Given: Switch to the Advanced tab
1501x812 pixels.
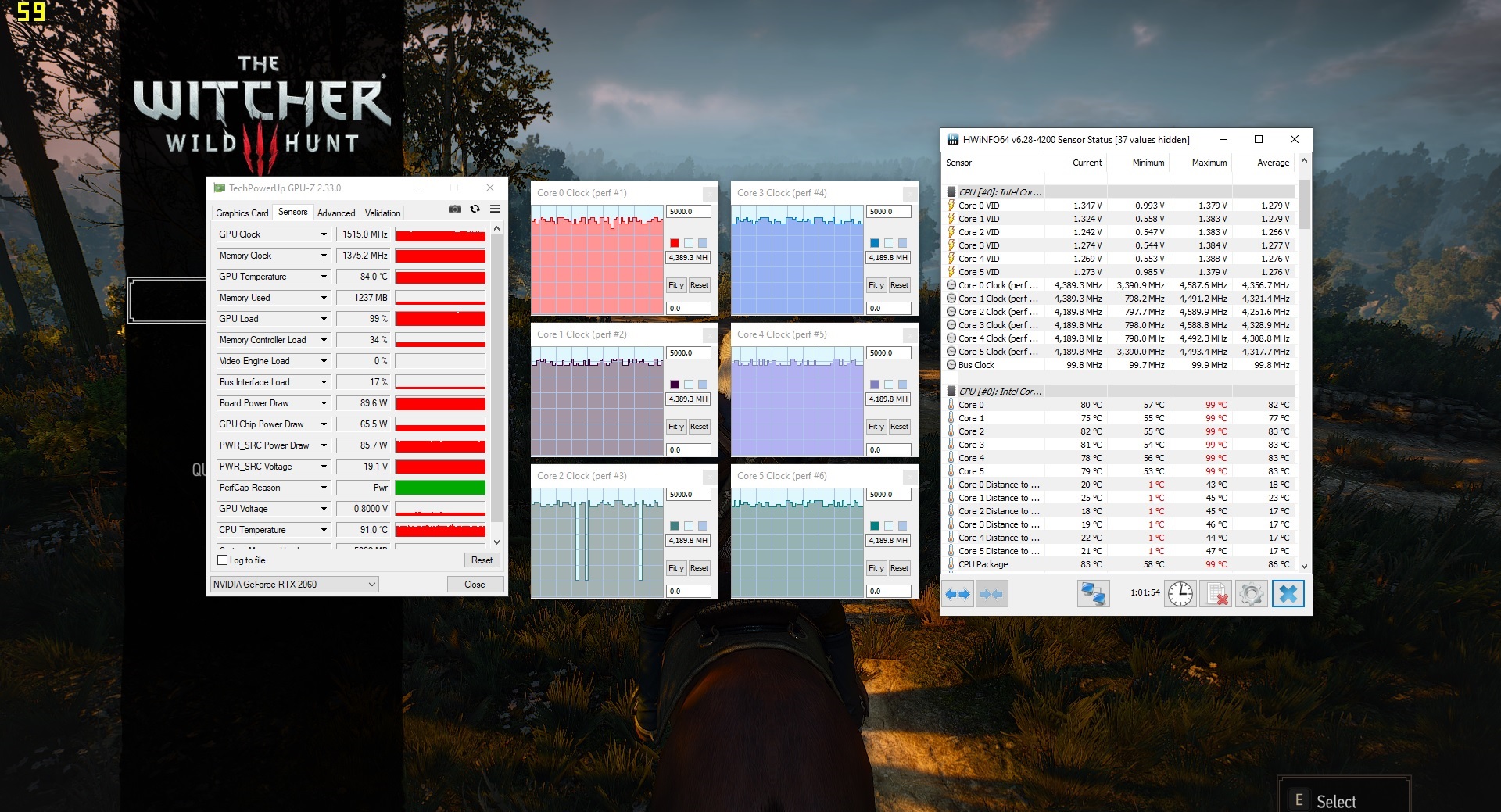Looking at the screenshot, I should coord(336,213).
